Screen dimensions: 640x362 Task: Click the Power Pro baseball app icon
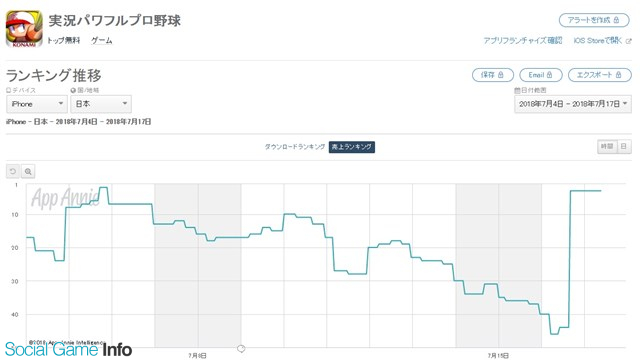[24, 29]
